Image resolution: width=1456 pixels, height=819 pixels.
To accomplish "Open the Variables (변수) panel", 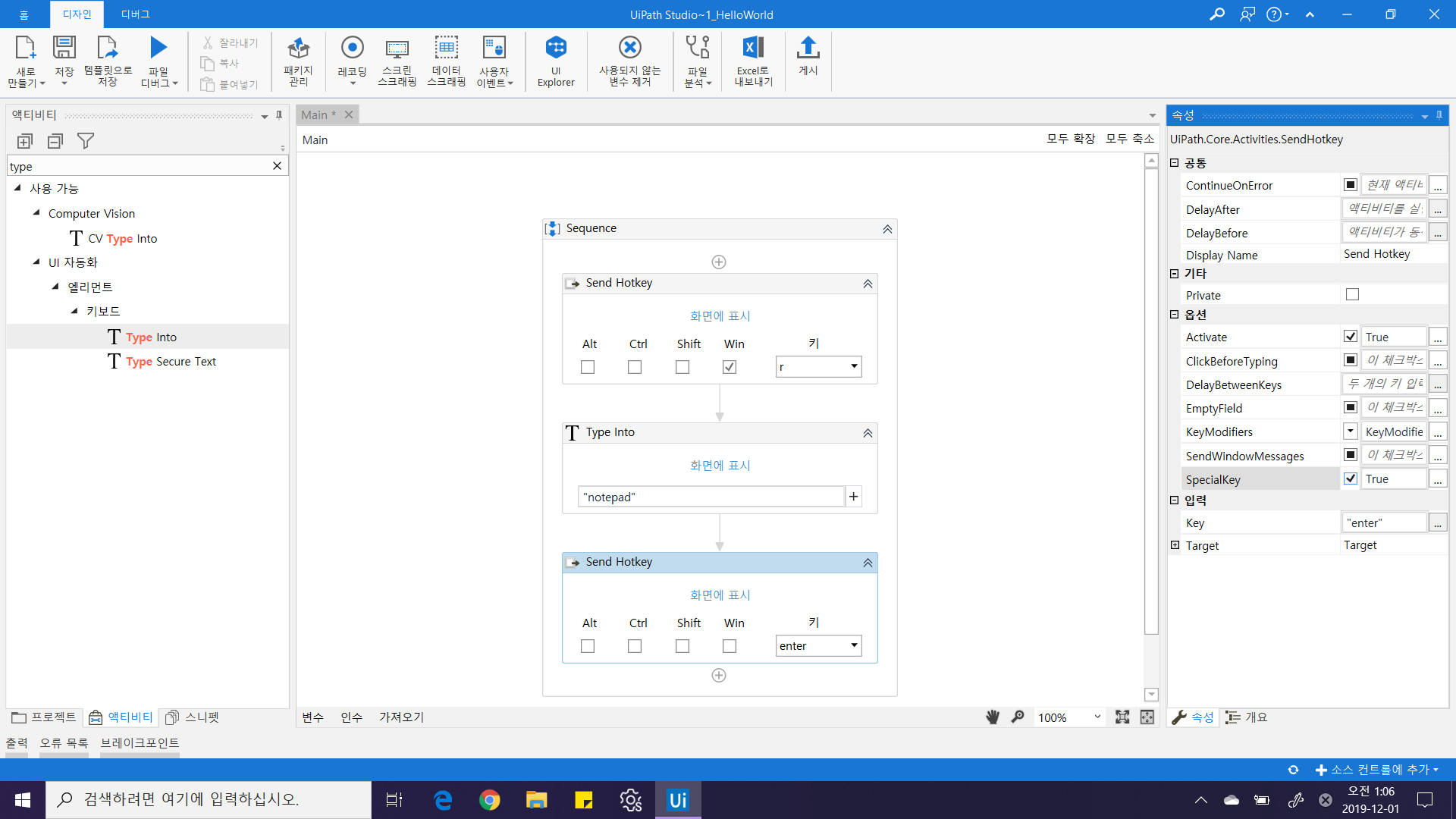I will (312, 717).
